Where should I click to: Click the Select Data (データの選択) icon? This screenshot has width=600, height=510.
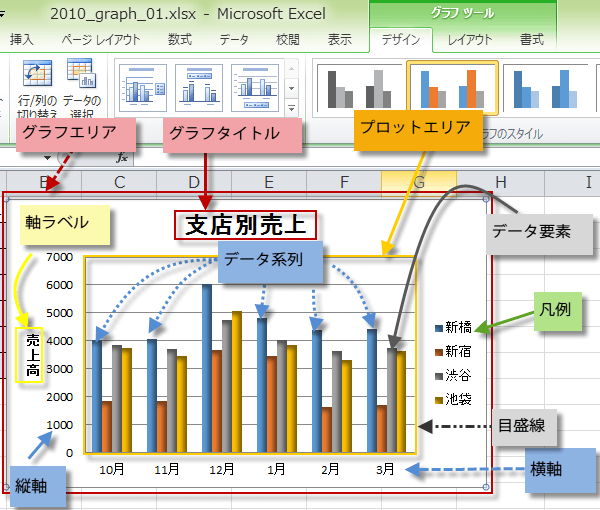(80, 80)
